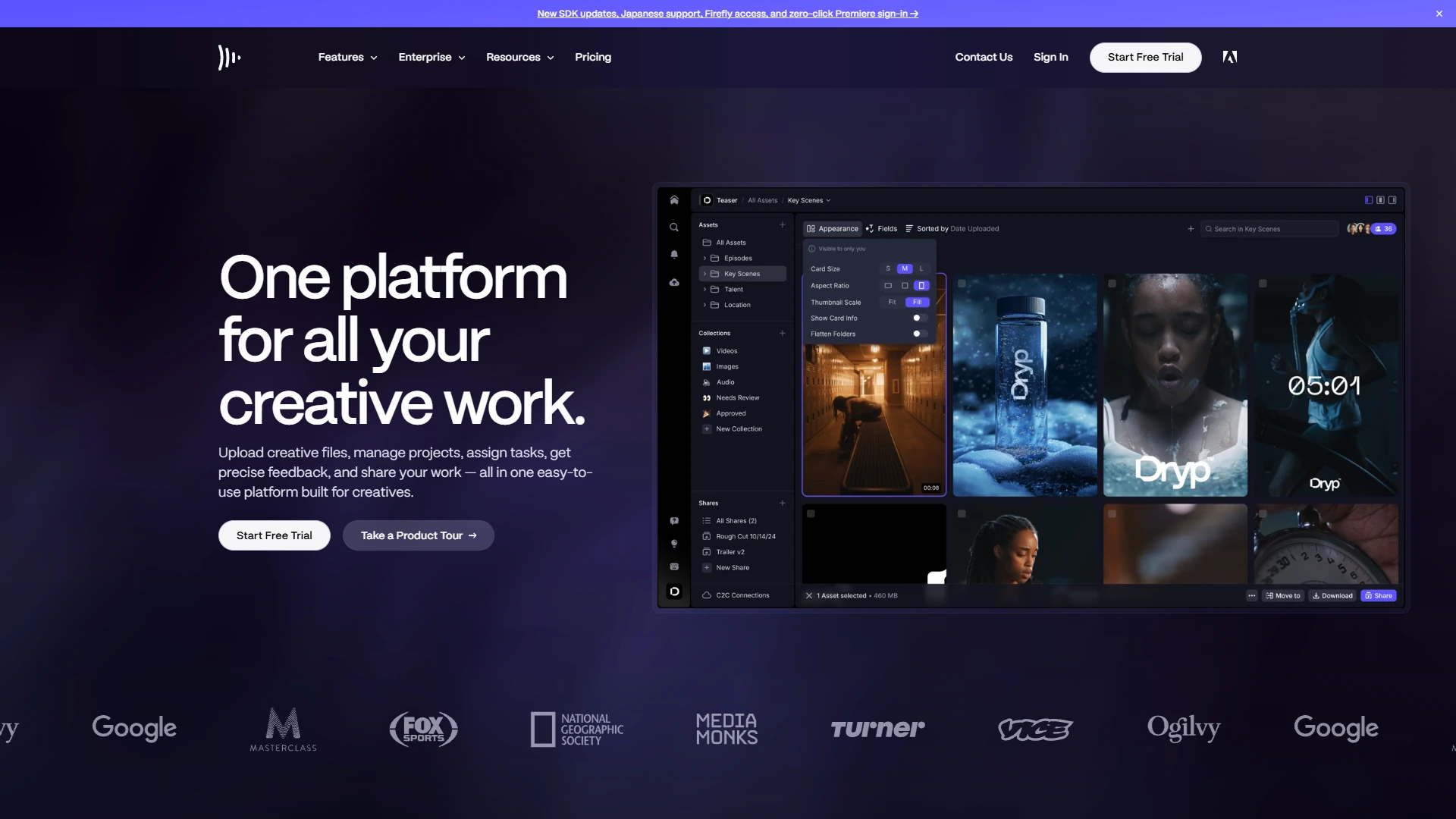Set Card Size to L

click(x=921, y=268)
